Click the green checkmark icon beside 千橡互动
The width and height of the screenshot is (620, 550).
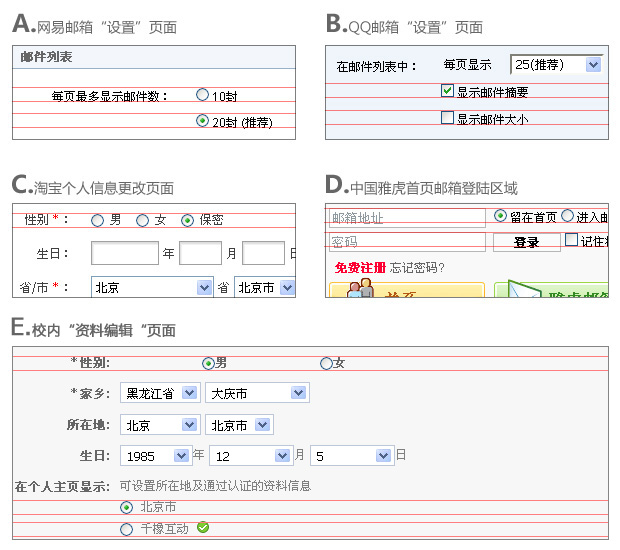coord(203,527)
